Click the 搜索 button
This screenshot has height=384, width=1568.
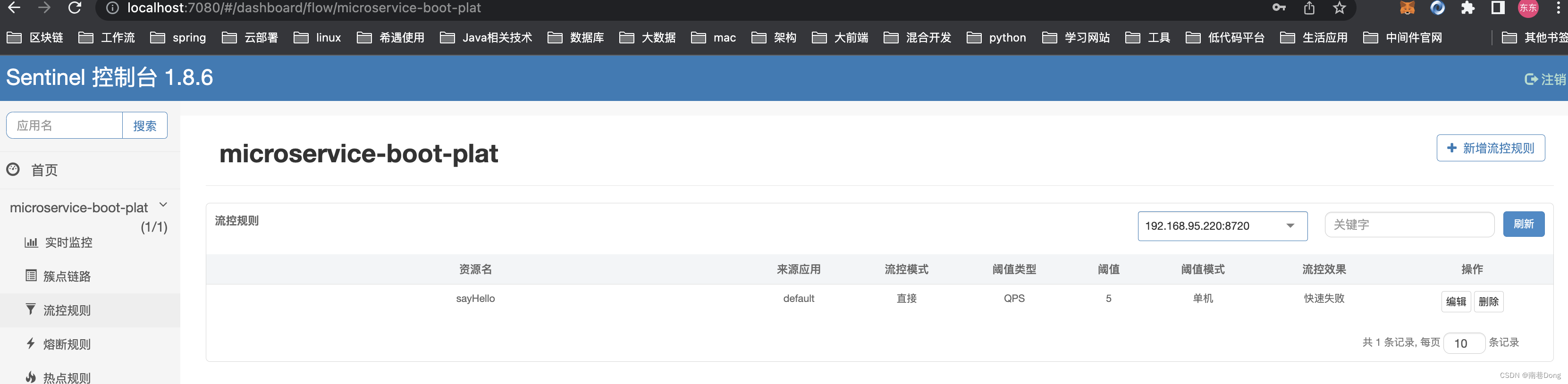pos(145,125)
